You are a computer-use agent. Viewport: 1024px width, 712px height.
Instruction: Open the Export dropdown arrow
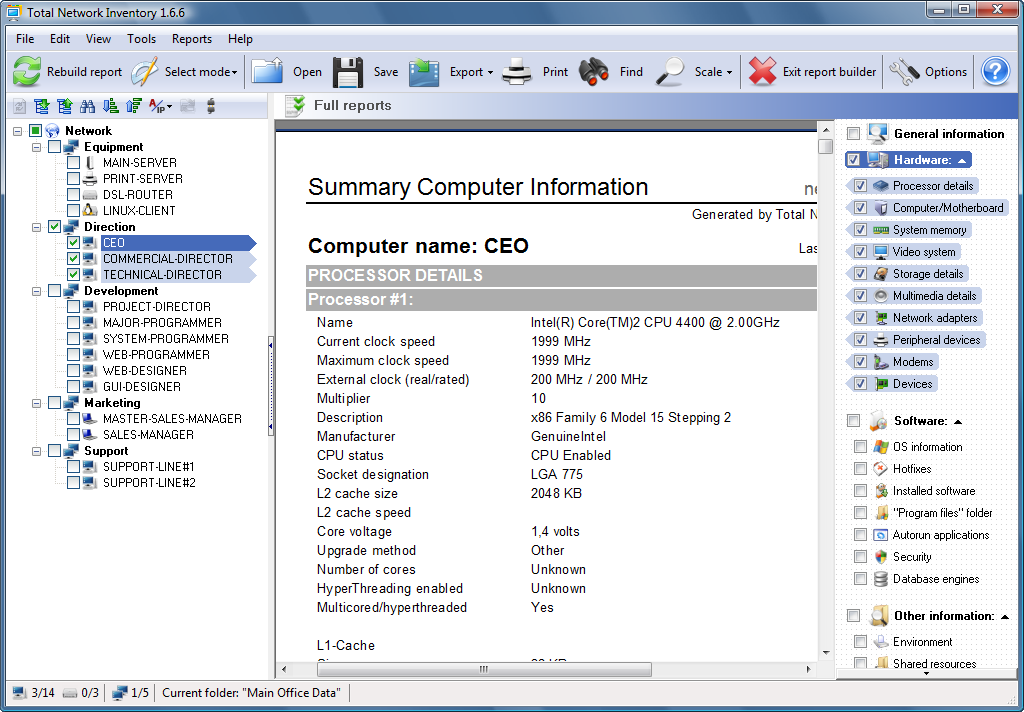490,73
